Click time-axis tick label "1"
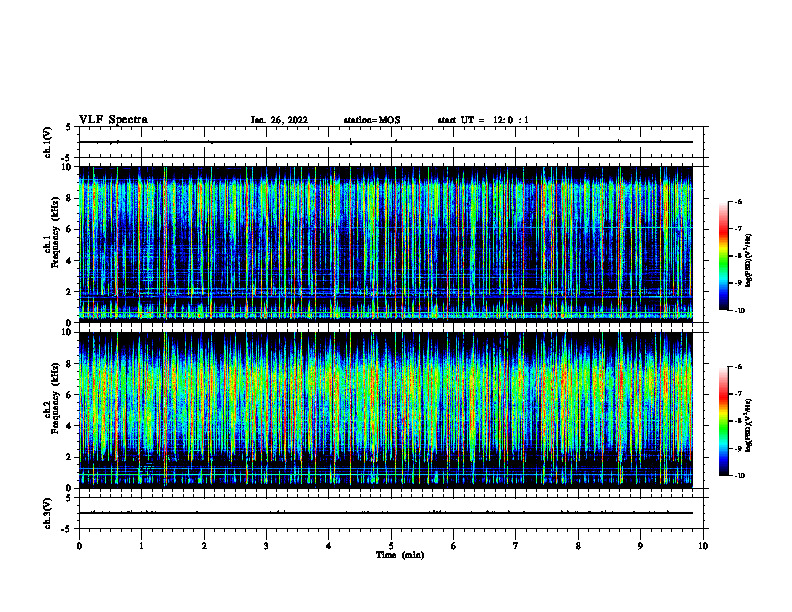The height and width of the screenshot is (612, 792). [141, 546]
